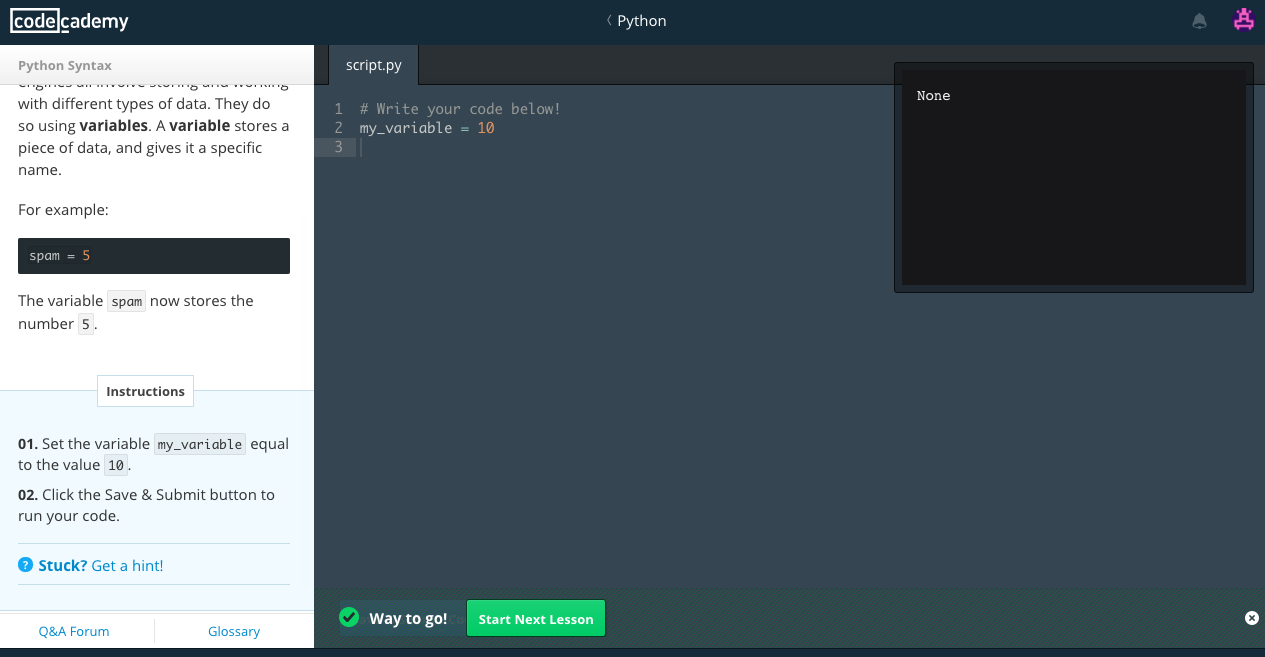Click the chevron next to Python
Viewport: 1265px width, 657px height.
point(607,20)
